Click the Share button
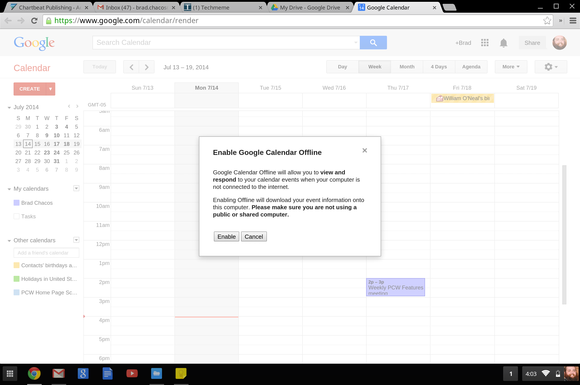580x385 pixels. (532, 43)
